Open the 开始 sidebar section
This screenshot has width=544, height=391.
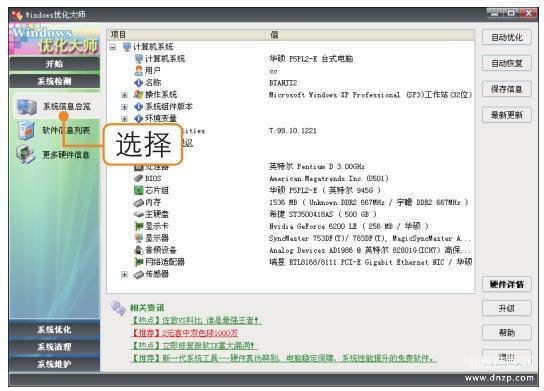[54, 64]
